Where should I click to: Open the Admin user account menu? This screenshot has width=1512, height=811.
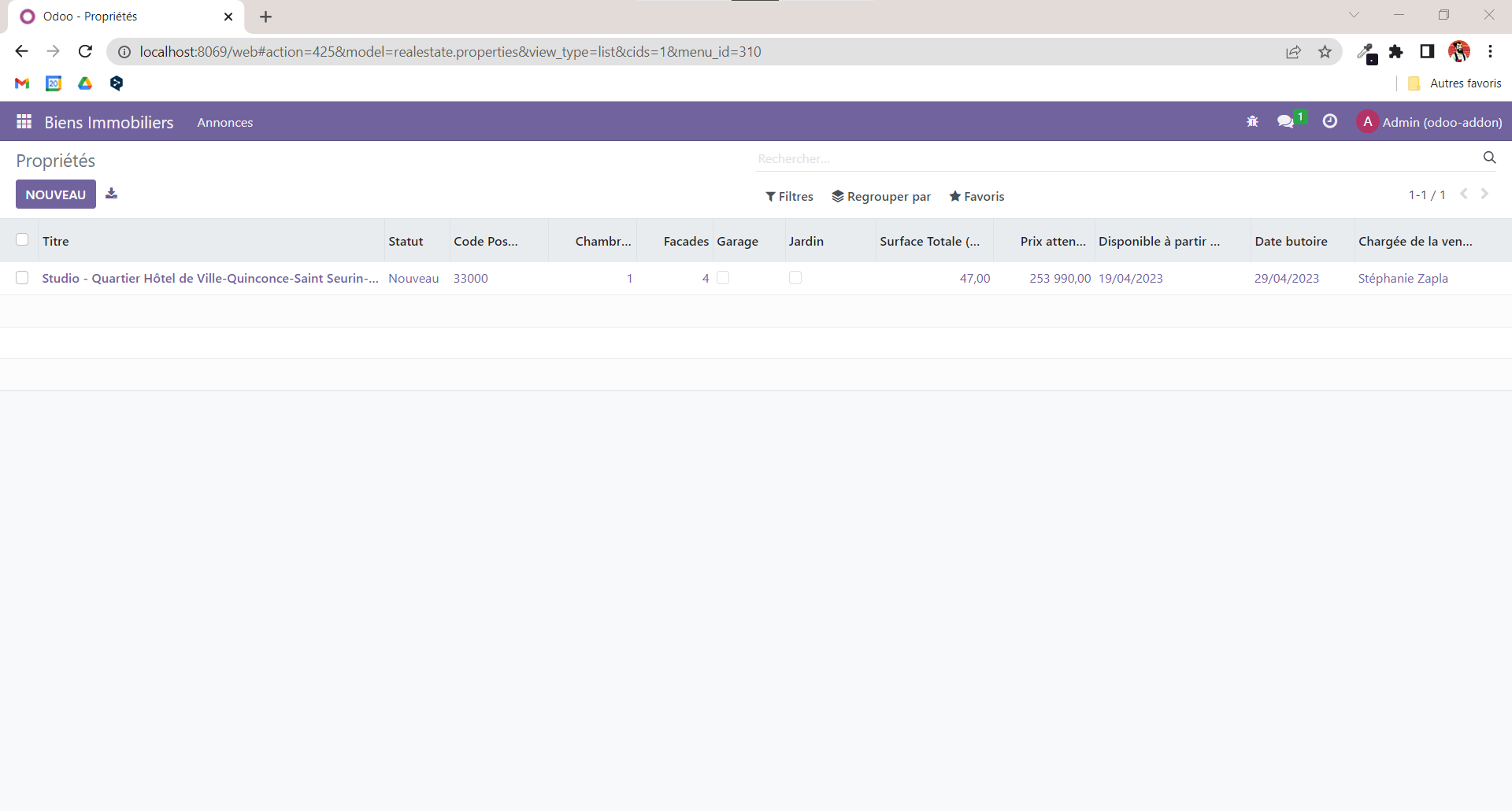point(1429,122)
